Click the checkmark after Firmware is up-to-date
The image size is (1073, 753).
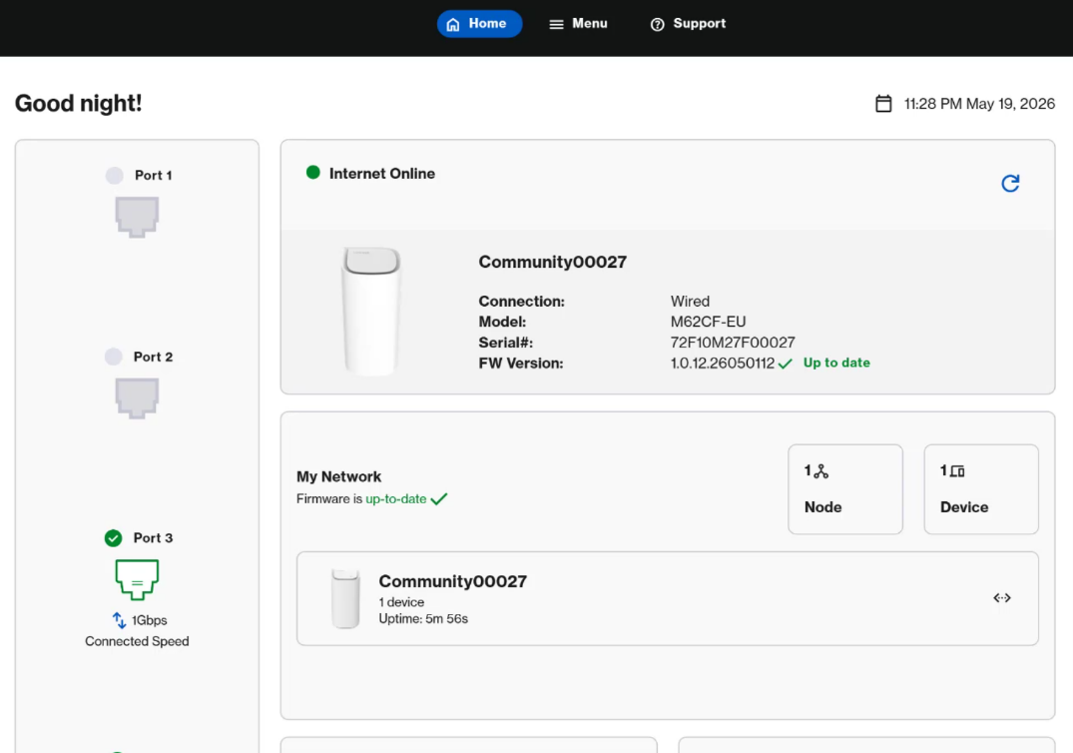click(x=439, y=499)
